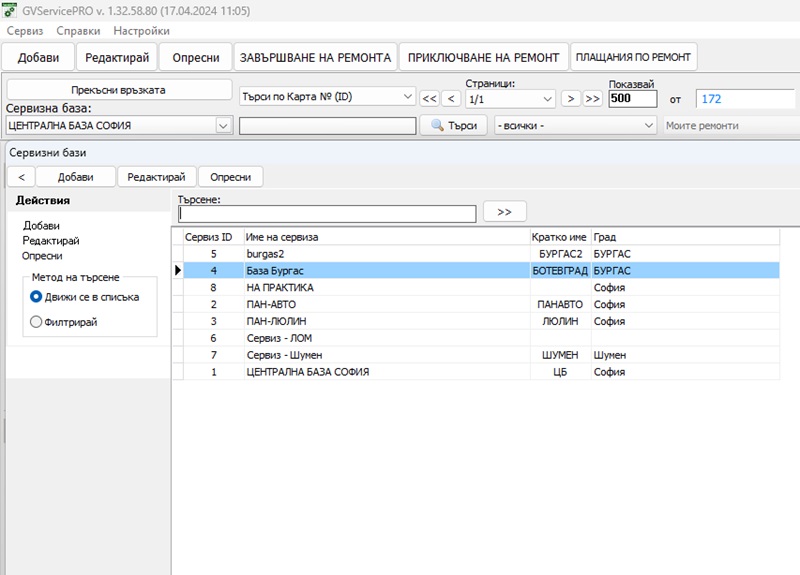Screen dimensions: 800x575
Task: Click the БОТЕВГРАД short name cell
Action: (560, 271)
